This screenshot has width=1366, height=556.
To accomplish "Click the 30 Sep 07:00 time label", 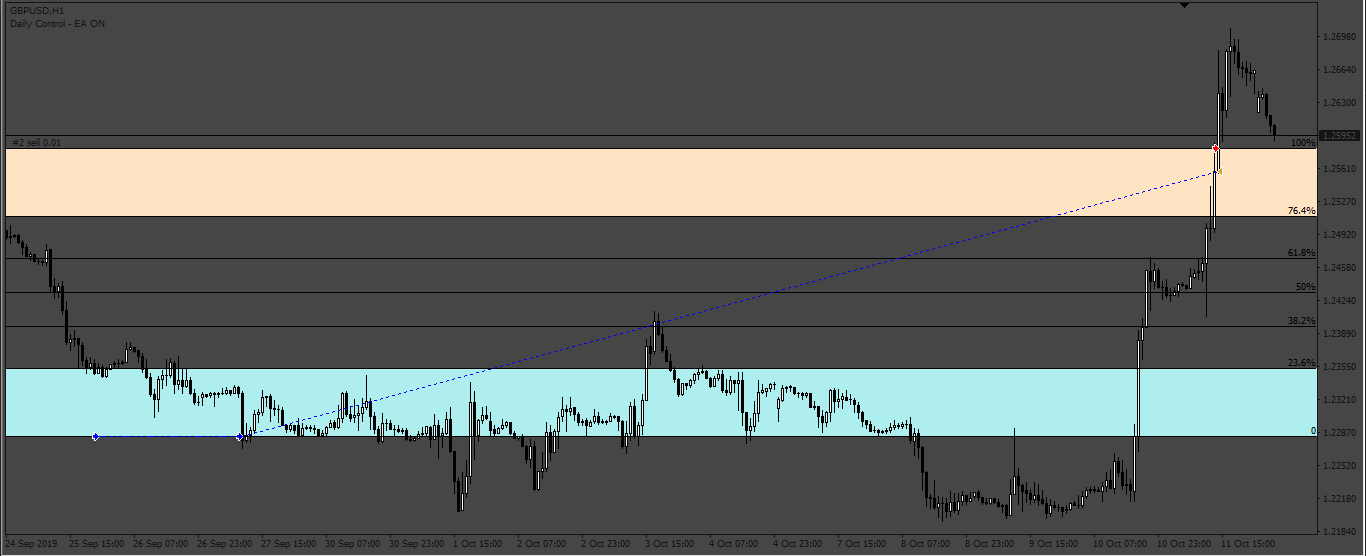I will tap(353, 544).
